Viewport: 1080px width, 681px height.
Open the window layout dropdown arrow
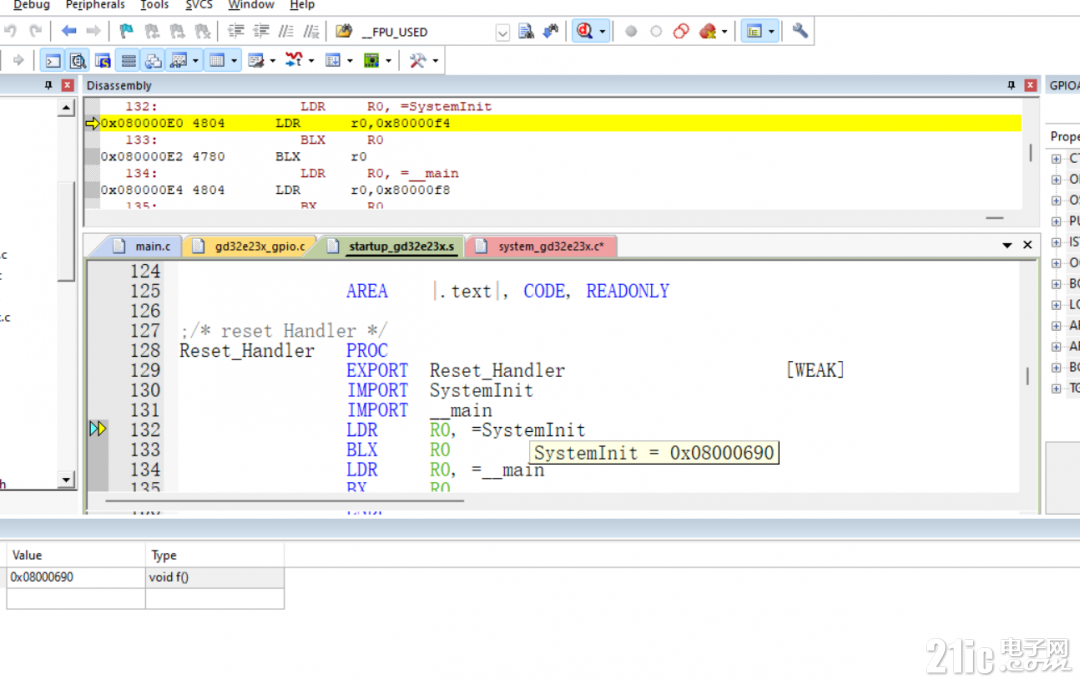click(x=771, y=32)
